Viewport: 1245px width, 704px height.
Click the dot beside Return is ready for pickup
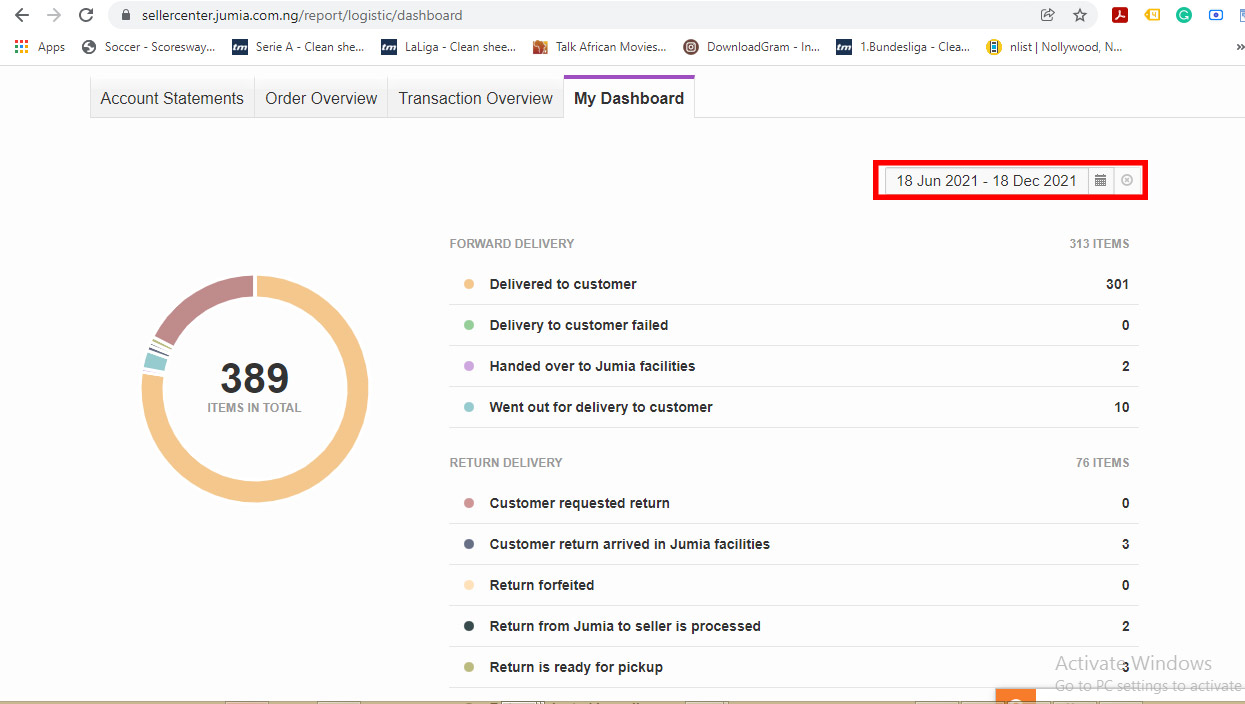click(469, 667)
